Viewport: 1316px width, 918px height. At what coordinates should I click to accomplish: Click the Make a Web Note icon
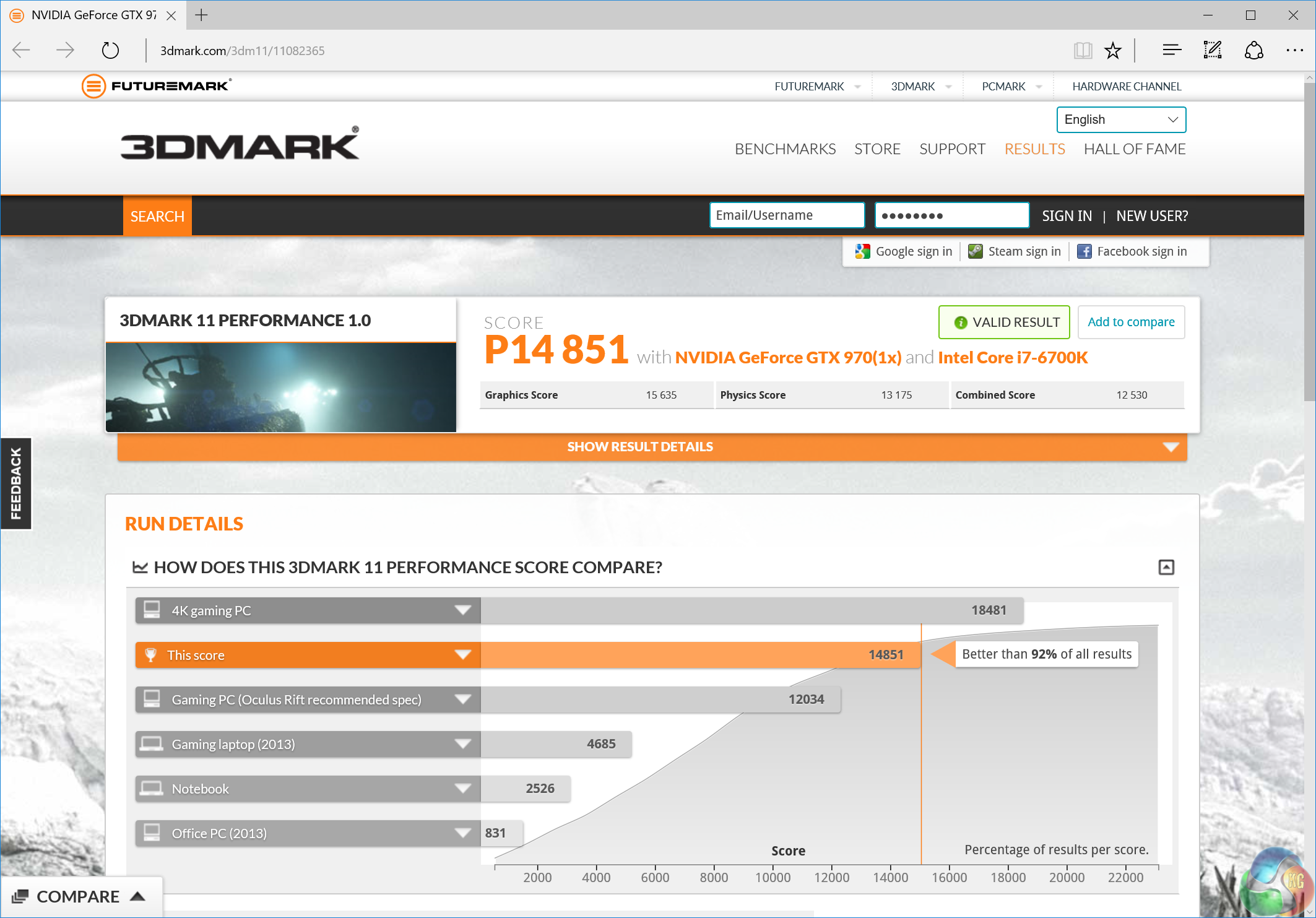click(1212, 50)
